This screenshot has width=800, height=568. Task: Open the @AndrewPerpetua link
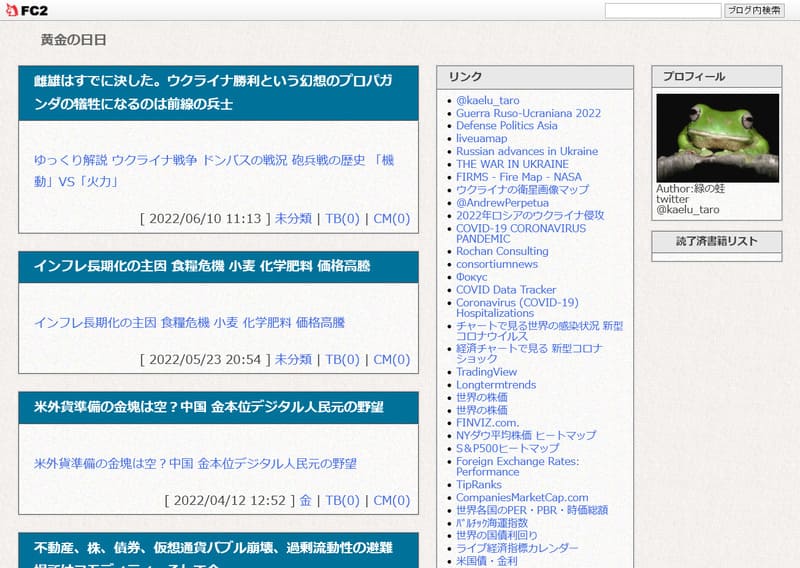click(x=502, y=203)
